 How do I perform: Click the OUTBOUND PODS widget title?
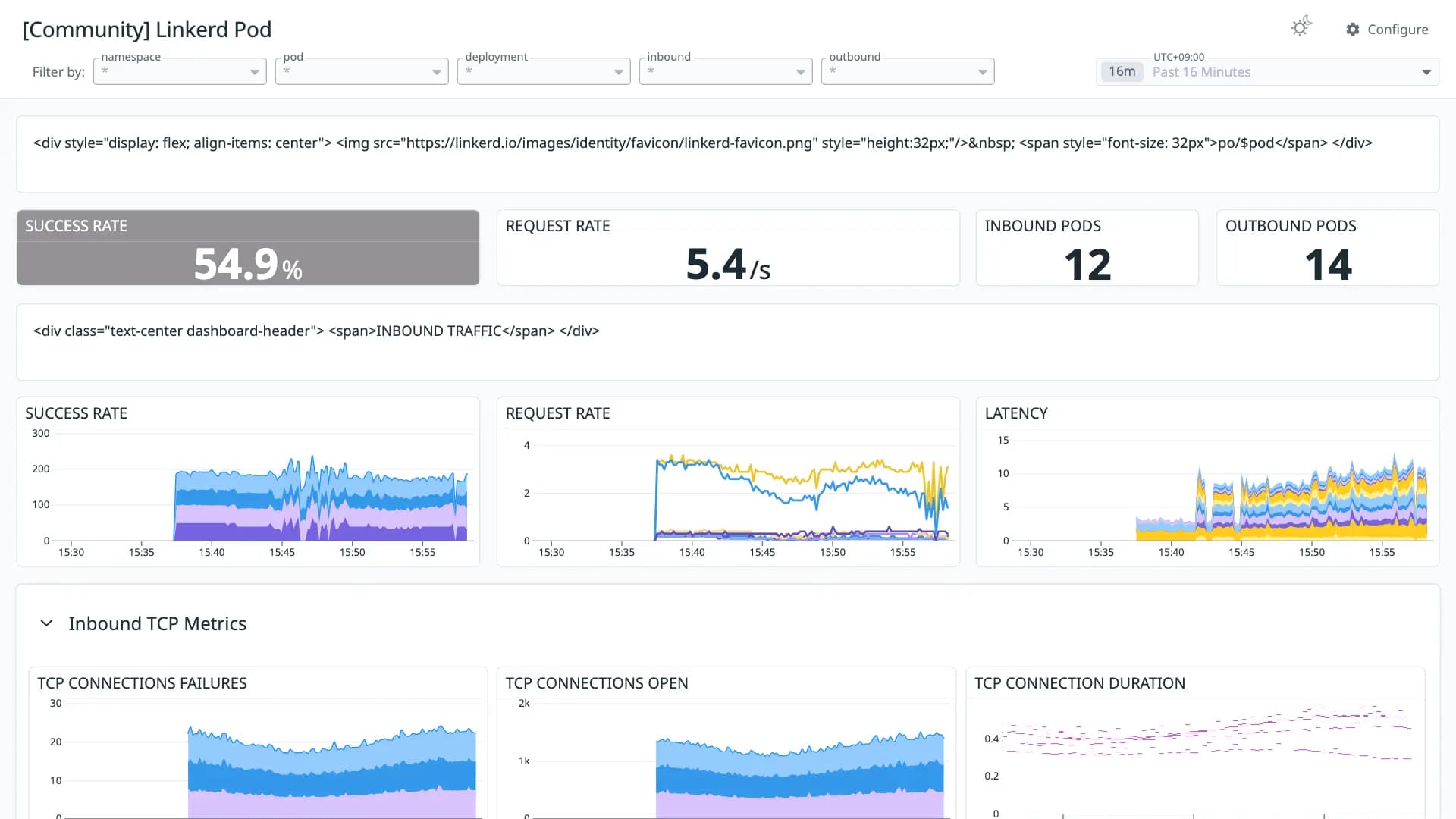[x=1291, y=226]
